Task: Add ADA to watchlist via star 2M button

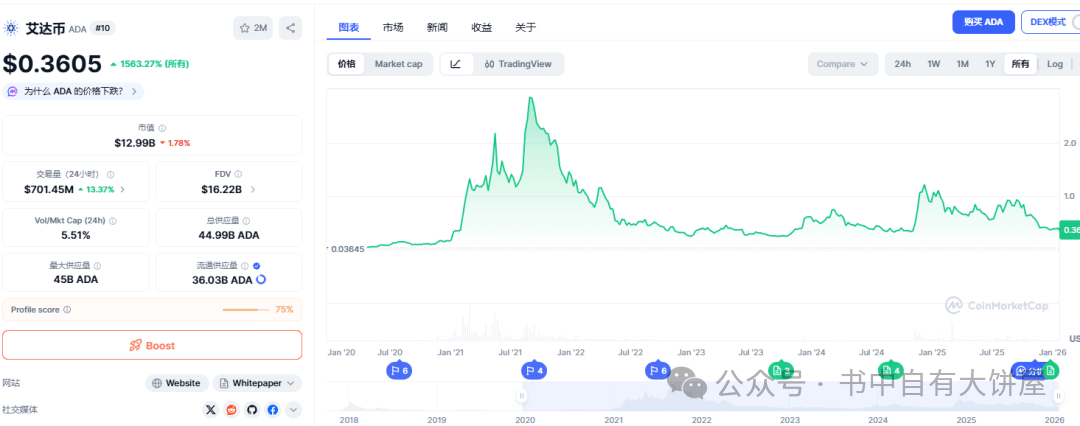Action: 253,28
